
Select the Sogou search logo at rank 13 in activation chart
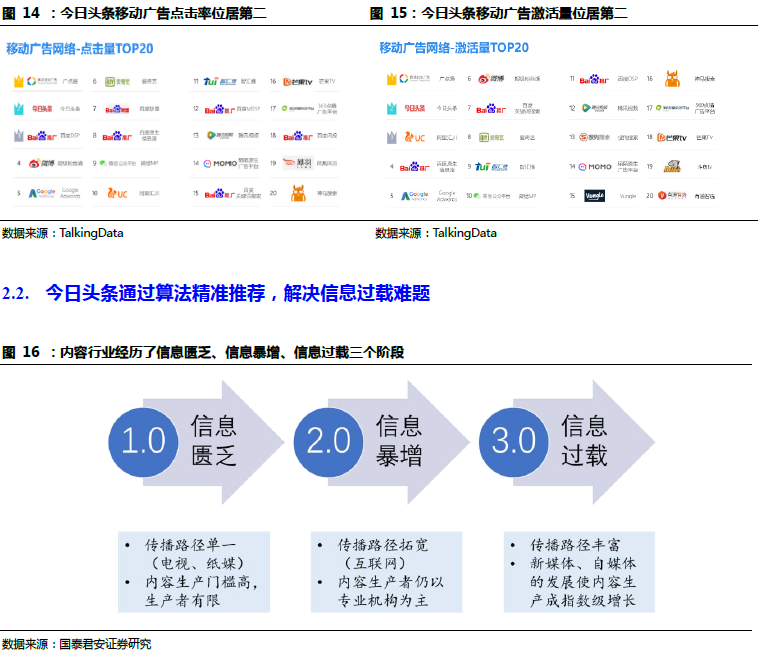coord(594,137)
